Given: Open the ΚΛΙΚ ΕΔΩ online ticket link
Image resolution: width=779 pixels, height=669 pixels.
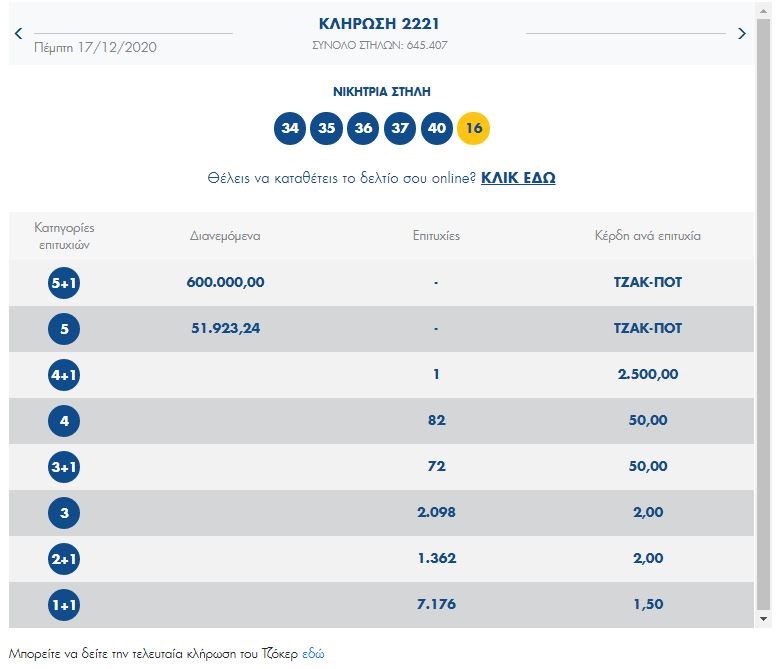Looking at the screenshot, I should (518, 178).
